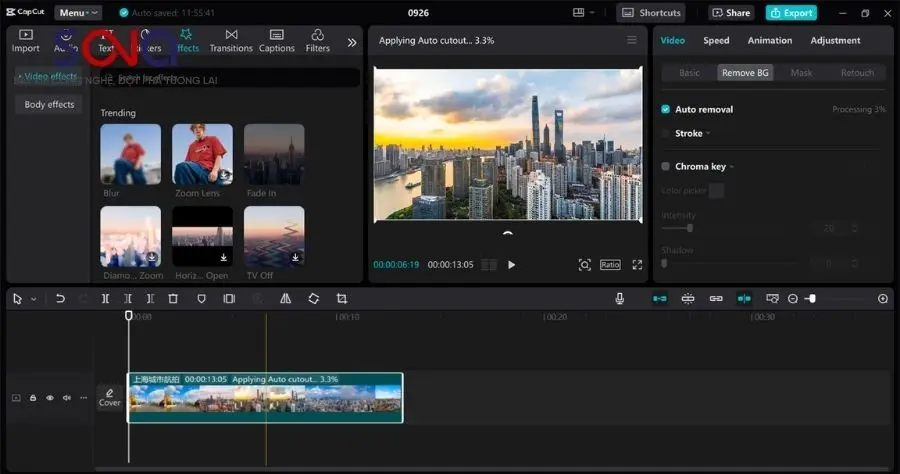The width and height of the screenshot is (900, 474).
Task: Open the Transitions panel
Action: tap(231, 41)
